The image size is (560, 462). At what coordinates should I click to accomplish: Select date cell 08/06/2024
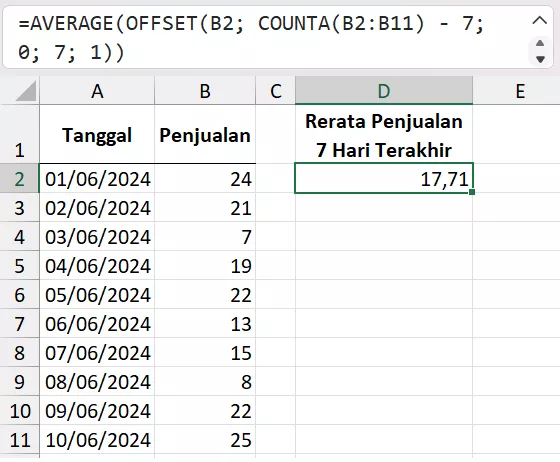97,381
